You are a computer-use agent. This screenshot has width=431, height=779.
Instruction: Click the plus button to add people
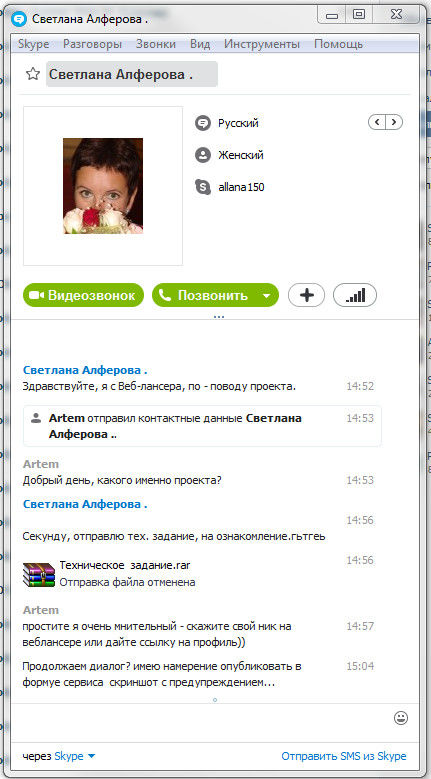tap(306, 296)
